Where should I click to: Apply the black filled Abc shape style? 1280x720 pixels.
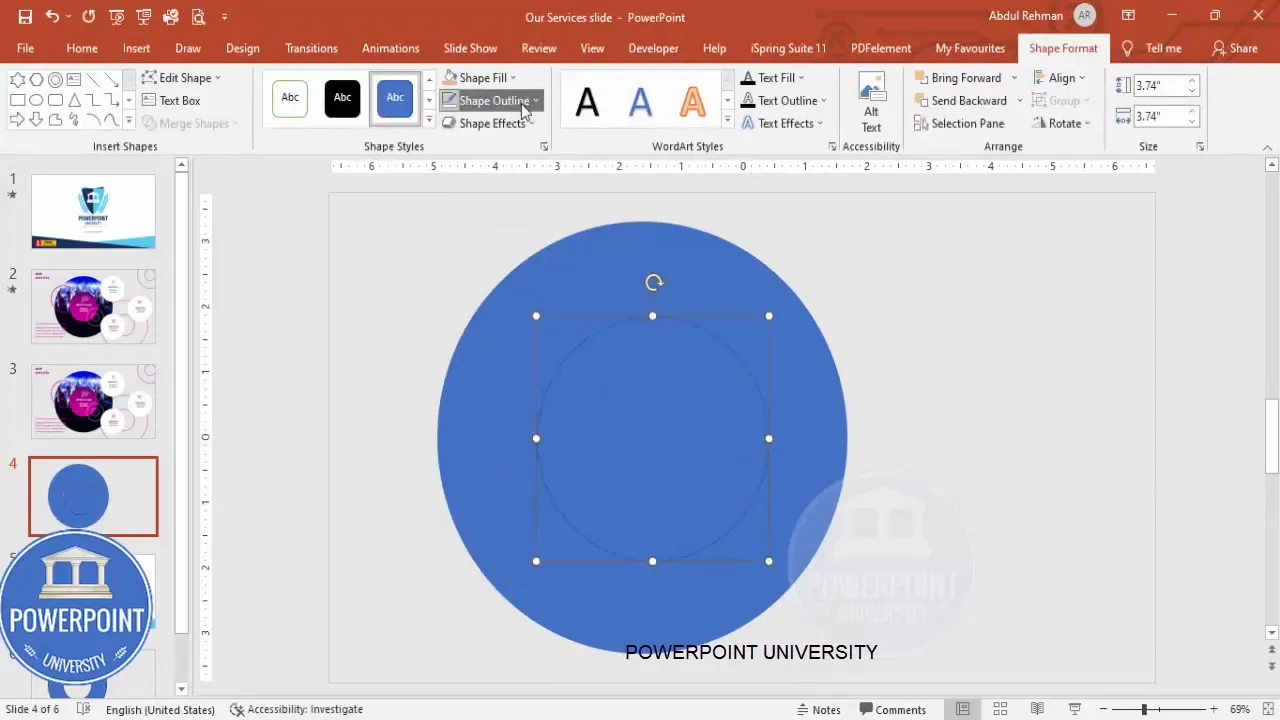[342, 98]
